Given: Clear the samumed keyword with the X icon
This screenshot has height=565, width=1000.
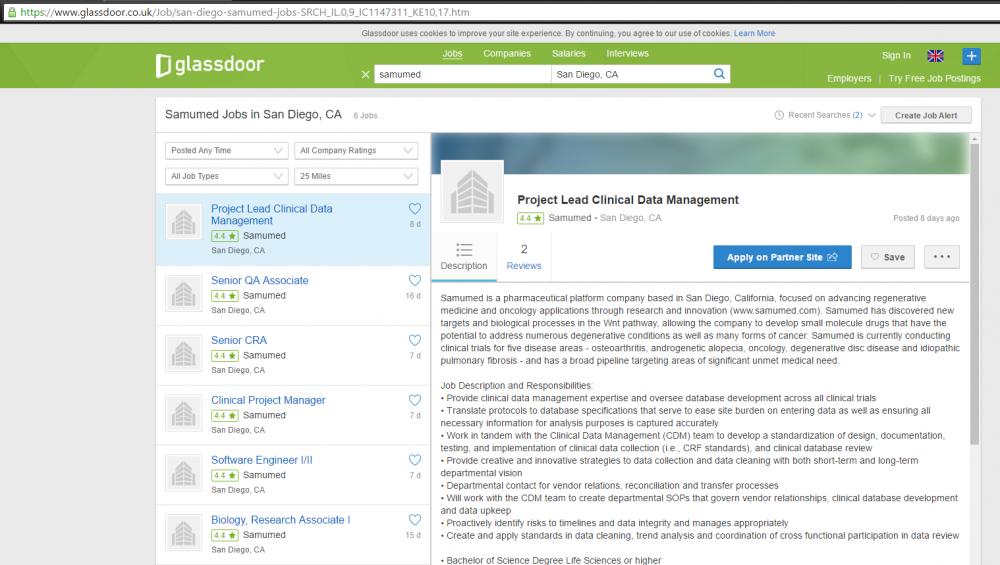Looking at the screenshot, I should click(x=365, y=75).
